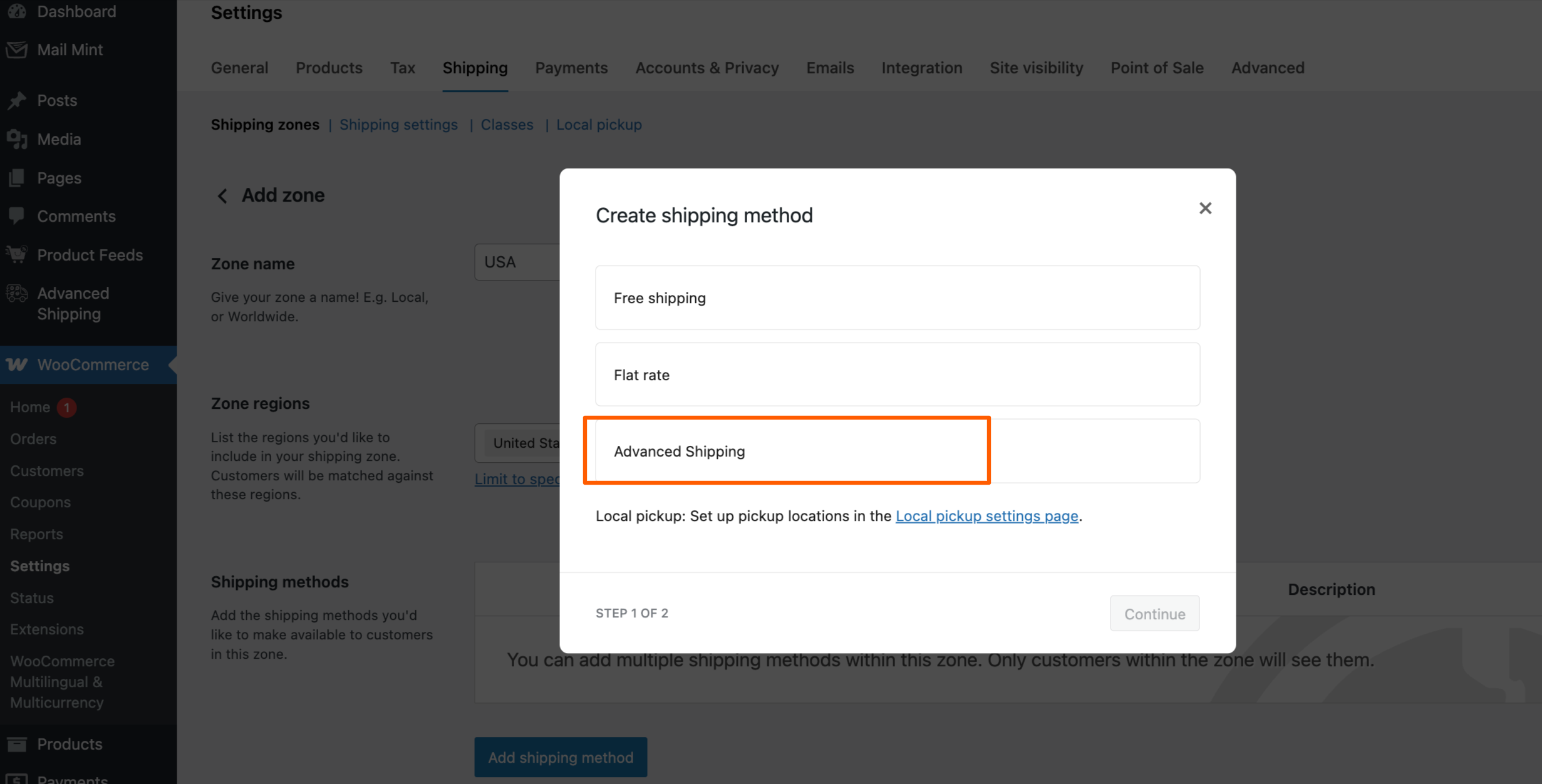
Task: Open the Advanced settings tab
Action: tap(1268, 68)
